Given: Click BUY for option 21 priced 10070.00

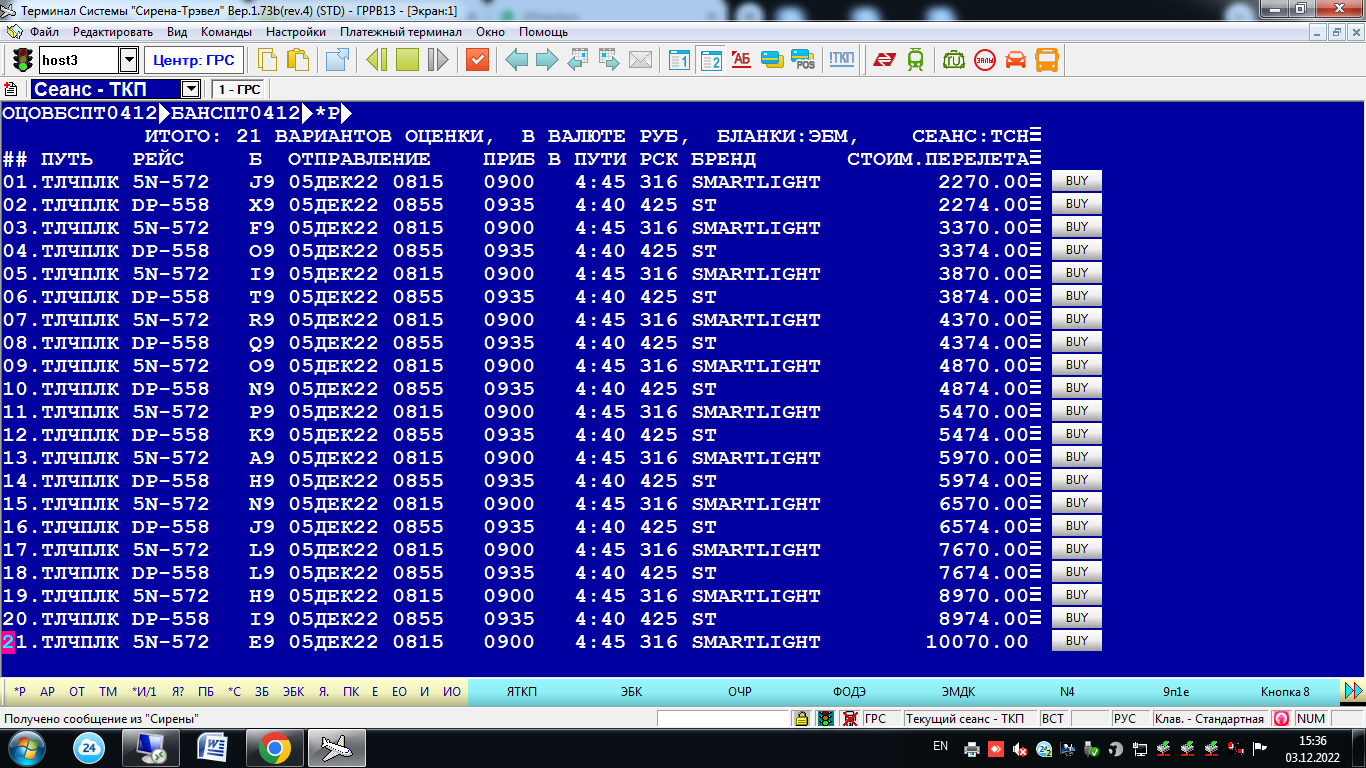Looking at the screenshot, I should [x=1077, y=641].
